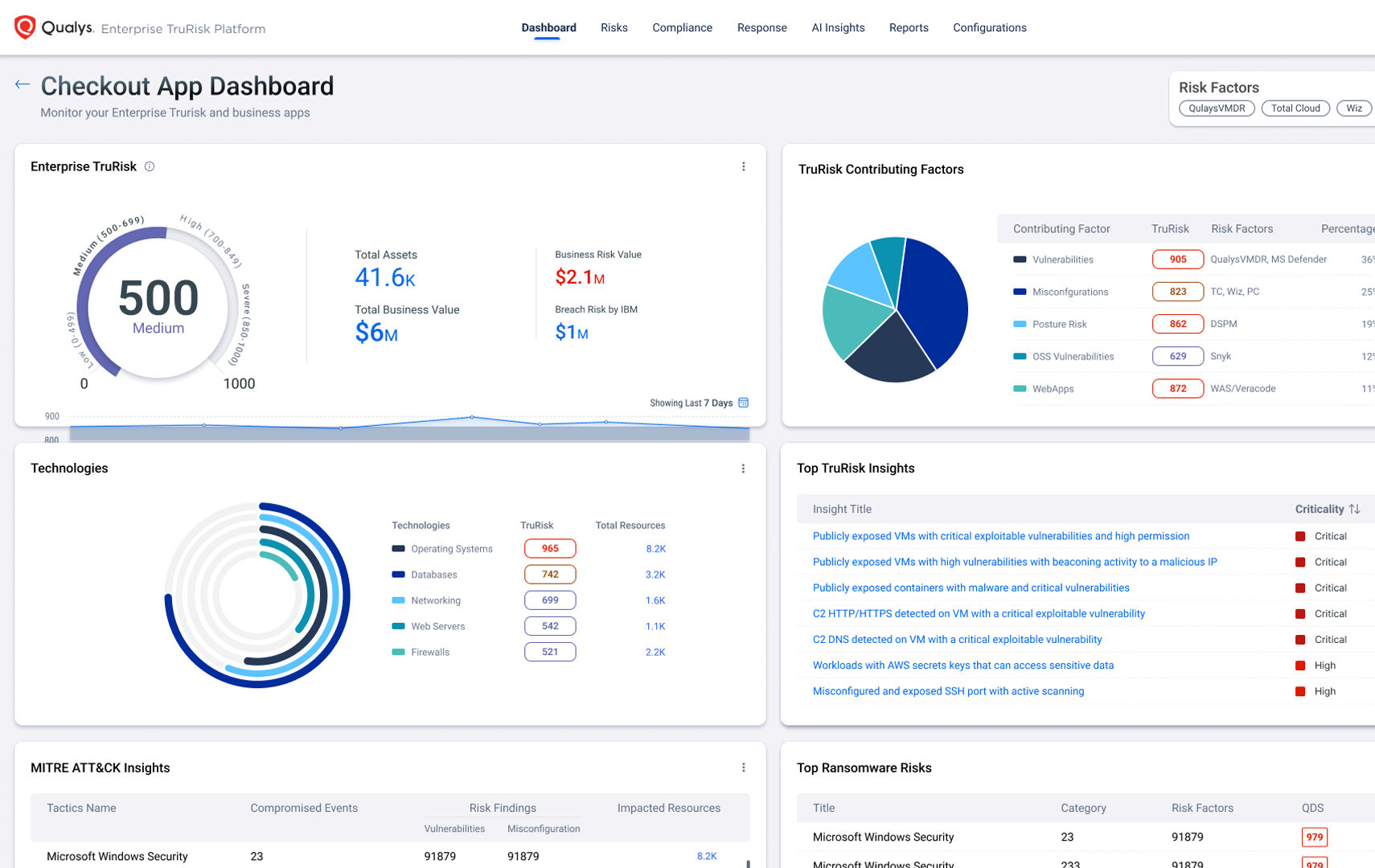This screenshot has width=1375, height=868.
Task: Open the Configurations menu item
Action: [989, 27]
